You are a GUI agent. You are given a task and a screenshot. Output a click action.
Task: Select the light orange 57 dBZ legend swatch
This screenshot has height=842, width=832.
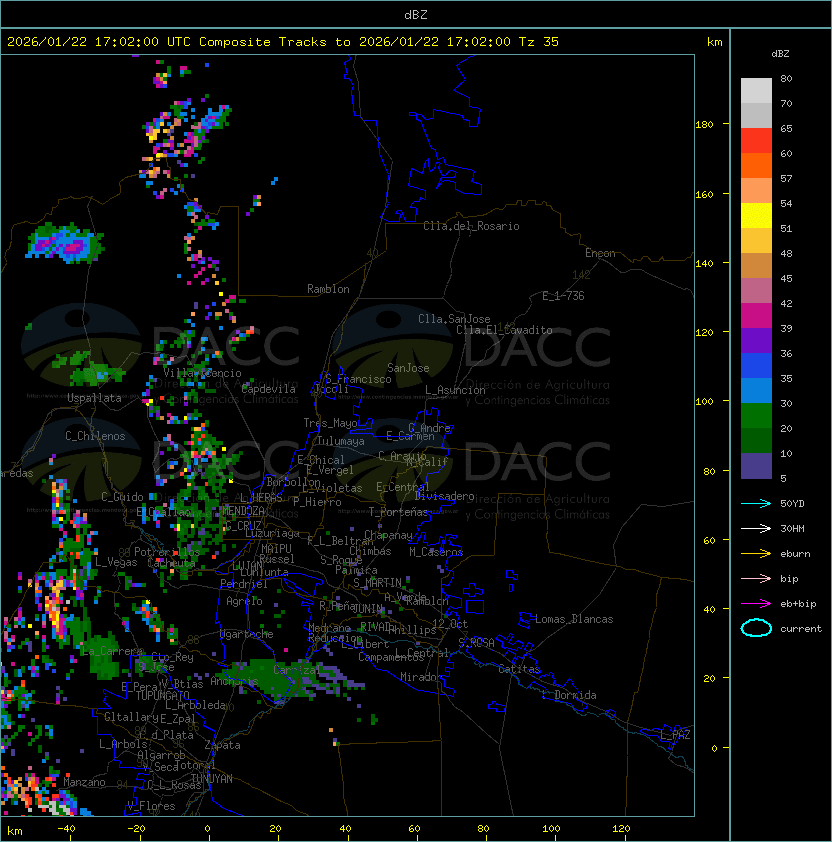[x=756, y=191]
